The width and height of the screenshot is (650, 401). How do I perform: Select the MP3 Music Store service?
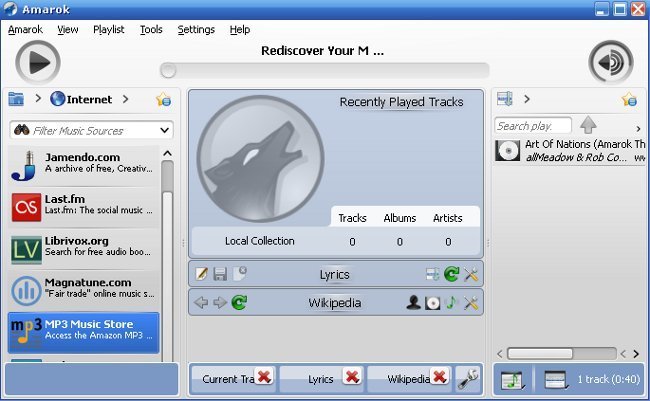tap(83, 332)
